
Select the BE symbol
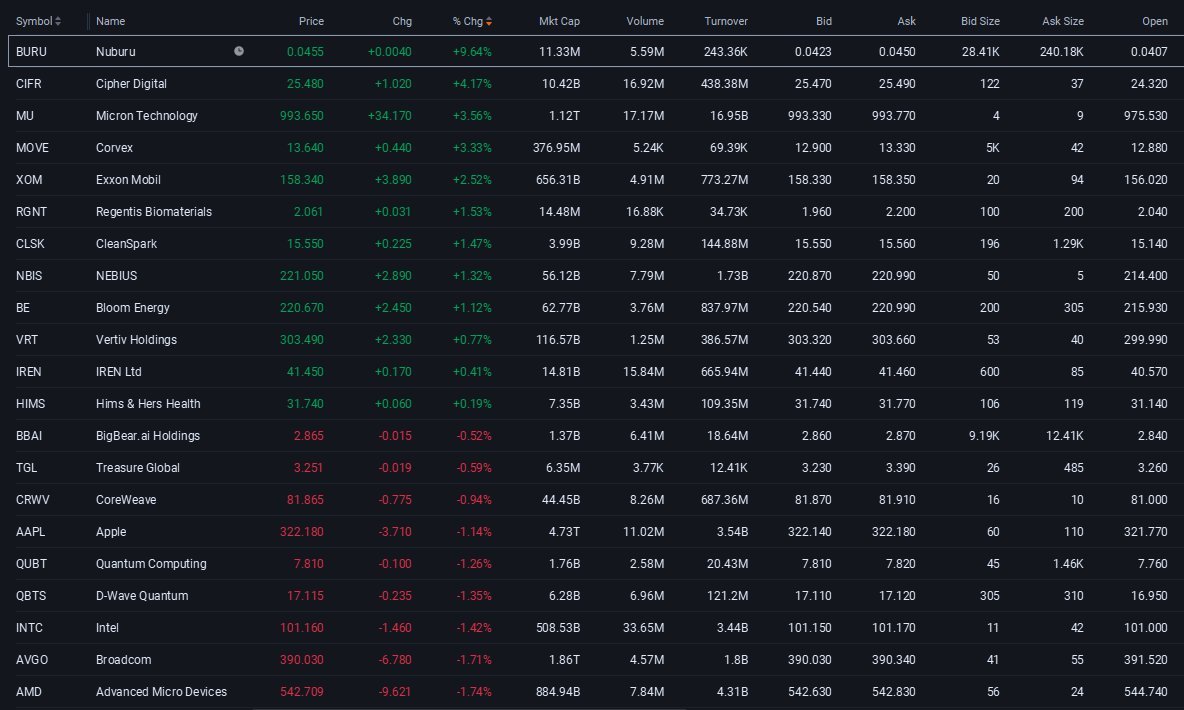(23, 307)
